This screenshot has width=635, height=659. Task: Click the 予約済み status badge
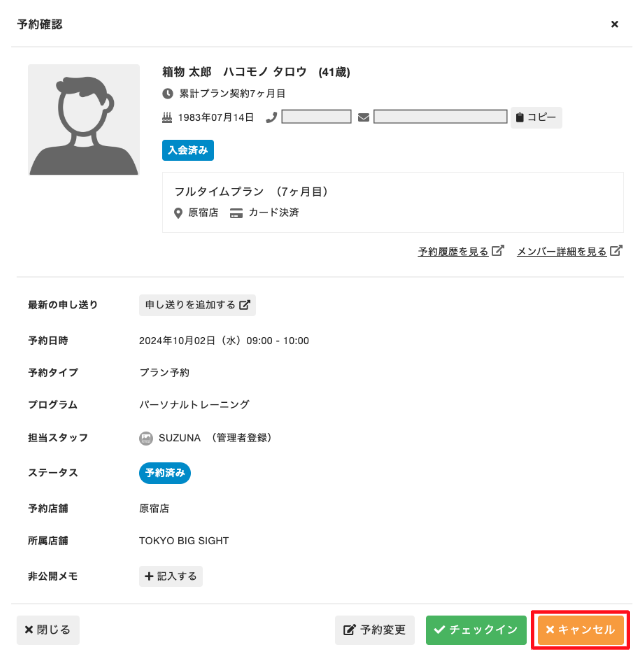pos(164,473)
